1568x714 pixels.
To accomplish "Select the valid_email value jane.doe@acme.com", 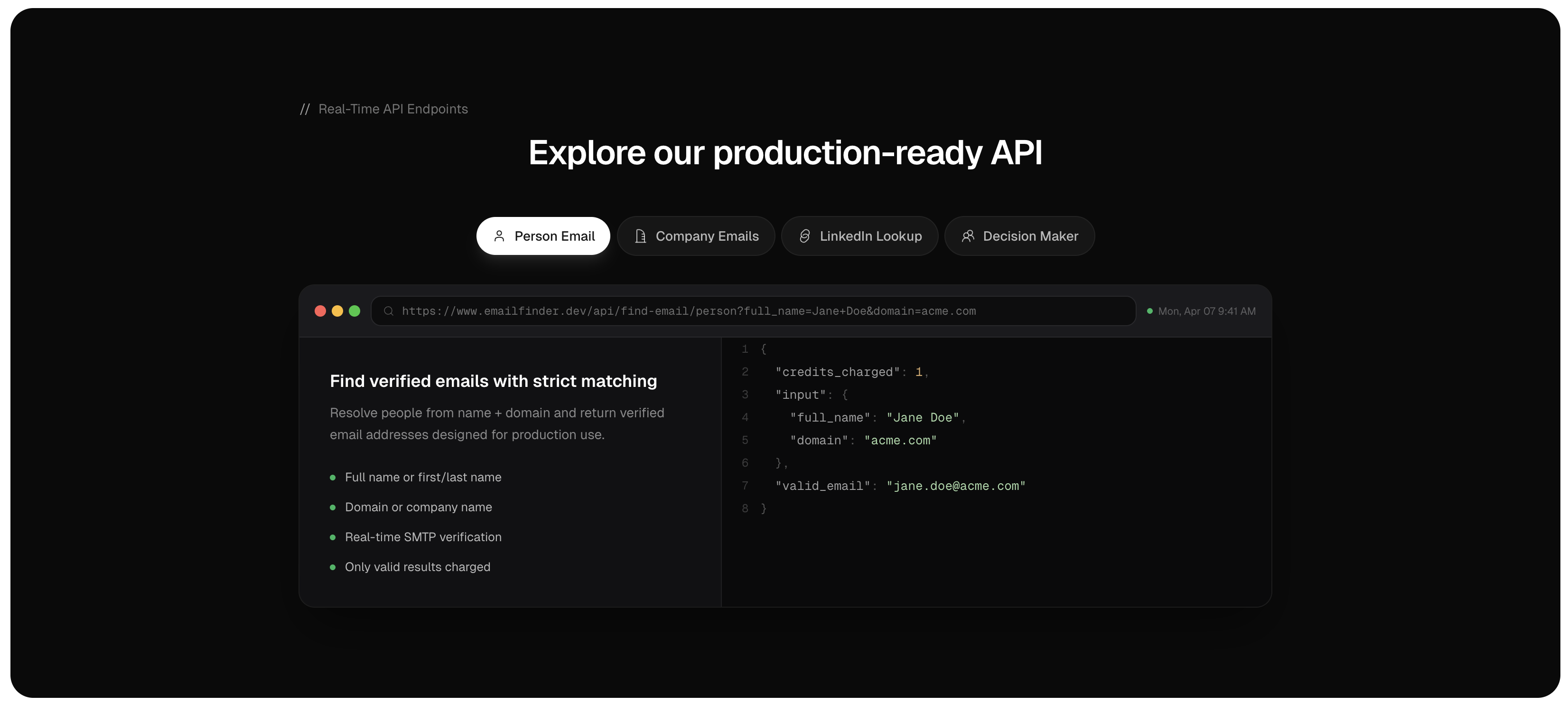I will (956, 486).
